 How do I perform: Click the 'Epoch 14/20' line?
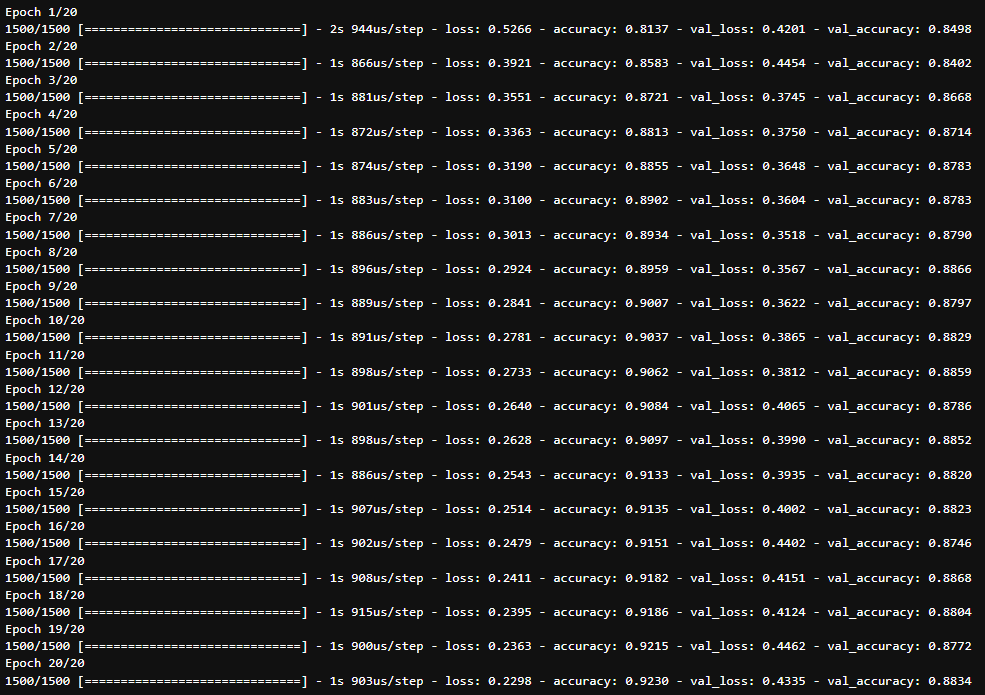45,458
